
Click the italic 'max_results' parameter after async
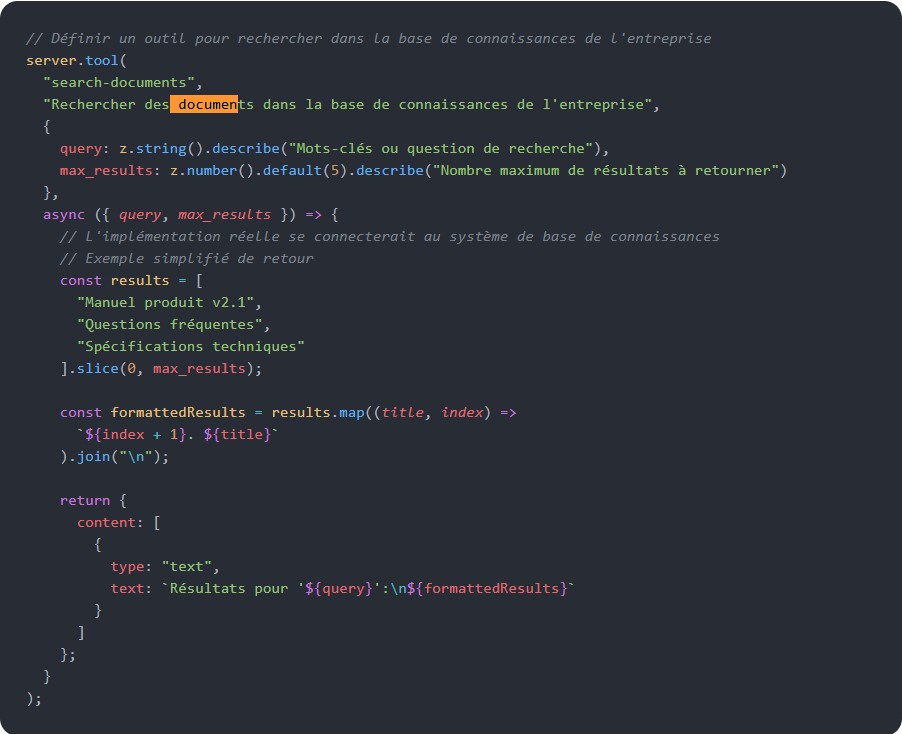(x=224, y=215)
